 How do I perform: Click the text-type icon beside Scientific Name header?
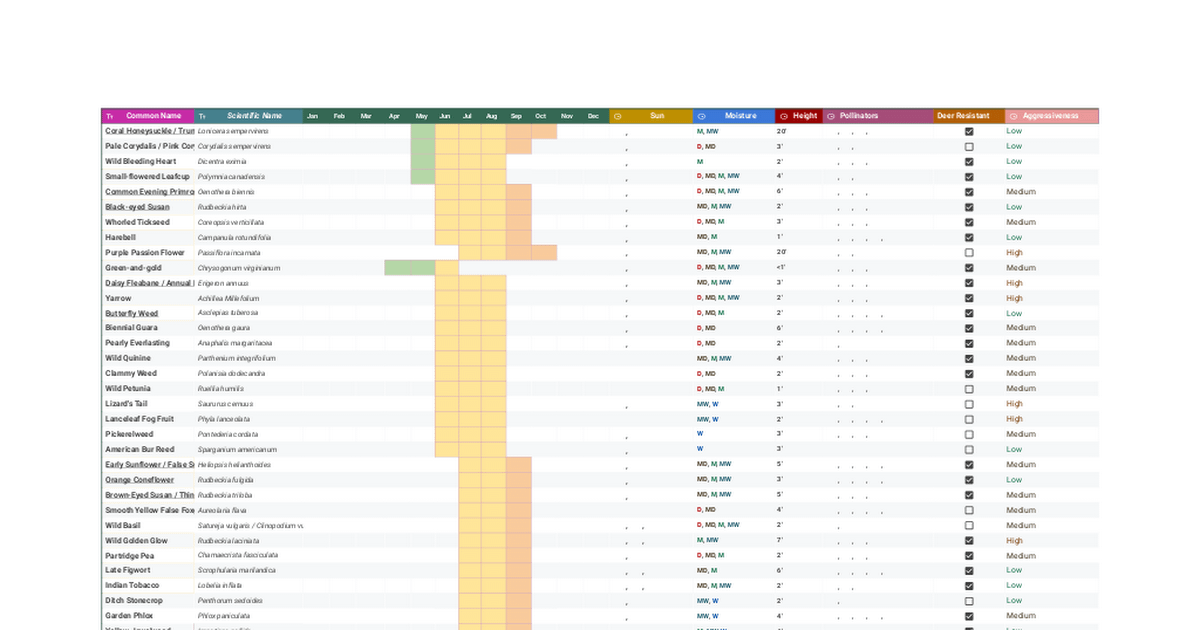[x=202, y=116]
